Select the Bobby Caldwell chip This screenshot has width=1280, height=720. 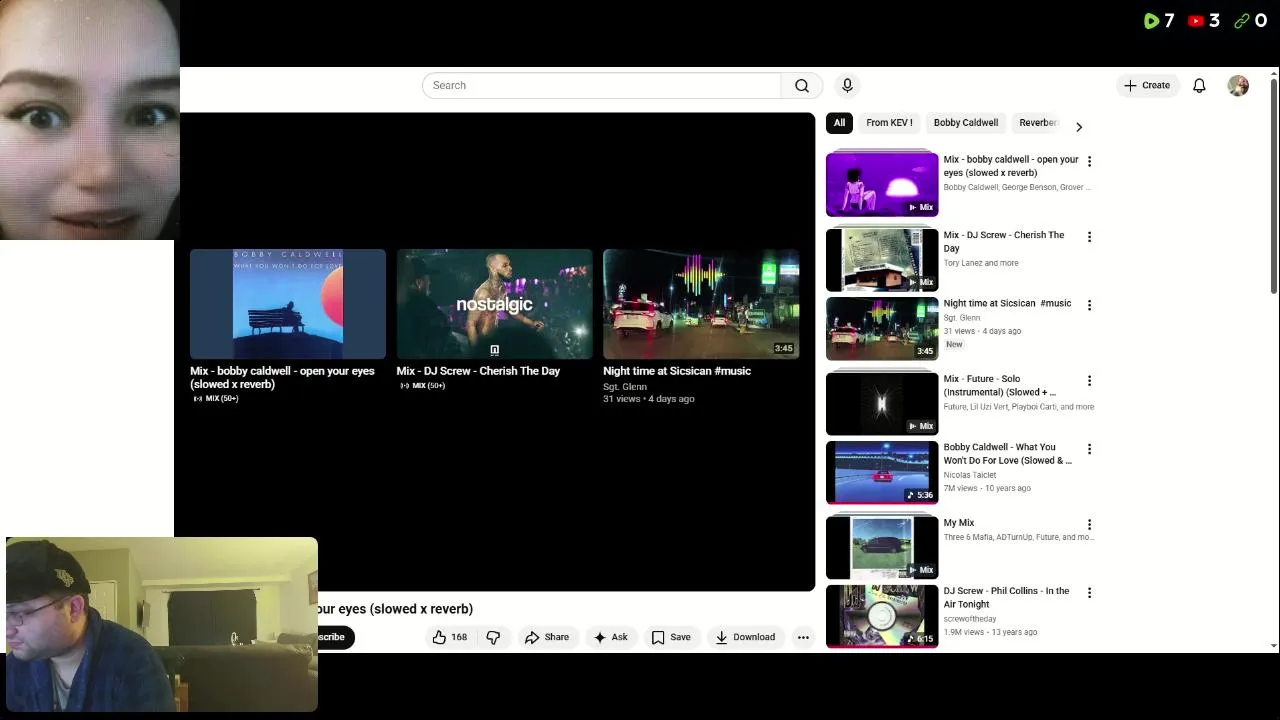pos(966,123)
